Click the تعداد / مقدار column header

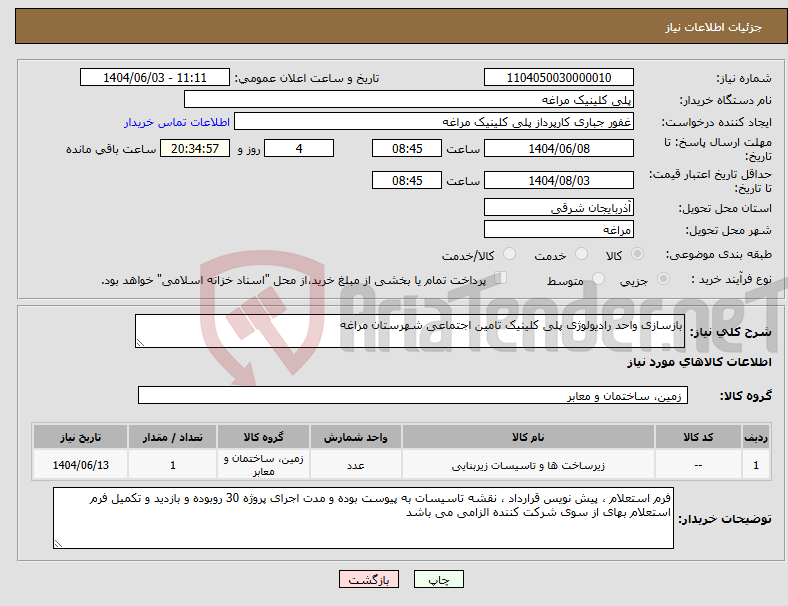point(172,437)
